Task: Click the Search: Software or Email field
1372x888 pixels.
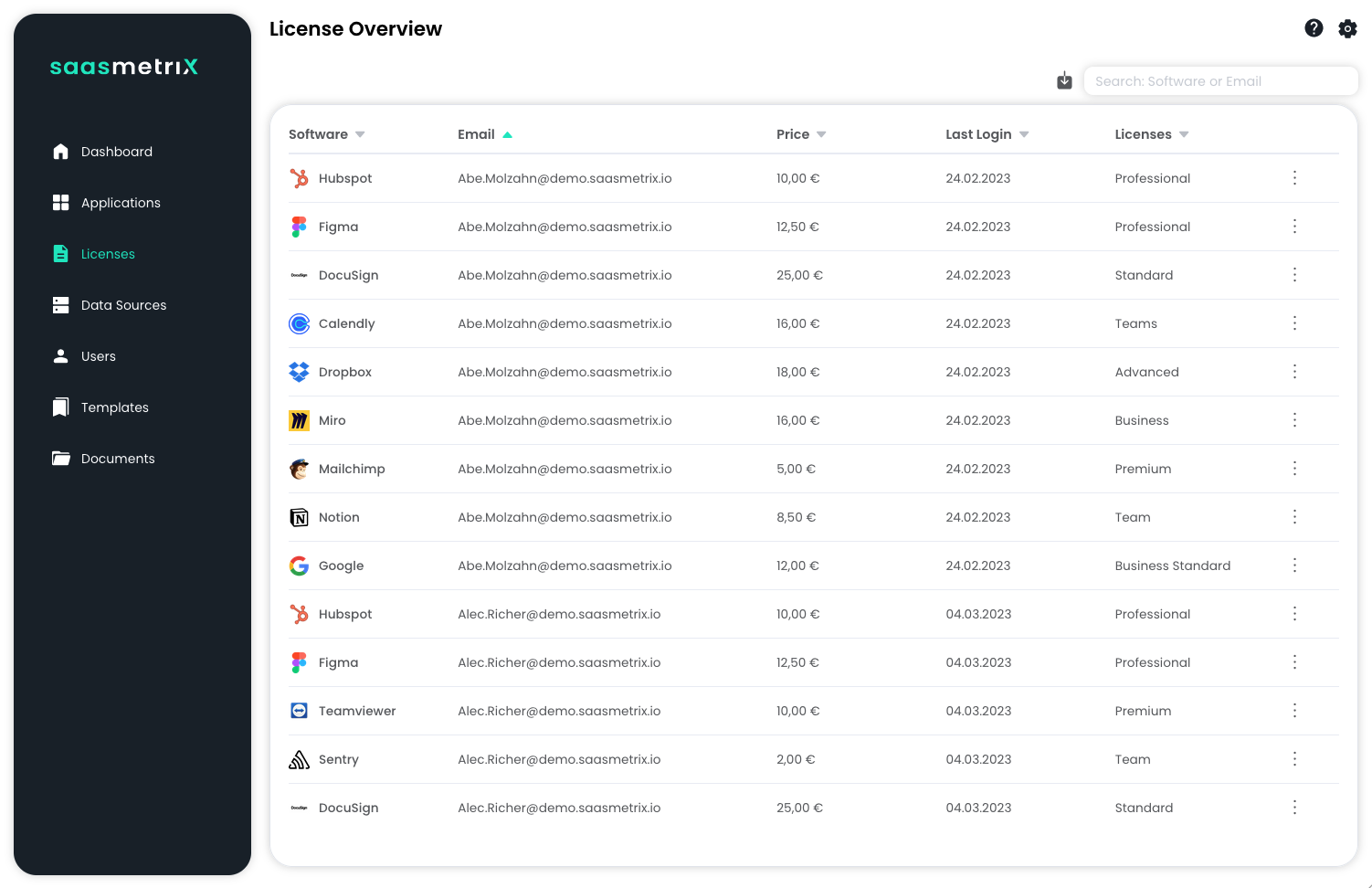Action: tap(1220, 80)
